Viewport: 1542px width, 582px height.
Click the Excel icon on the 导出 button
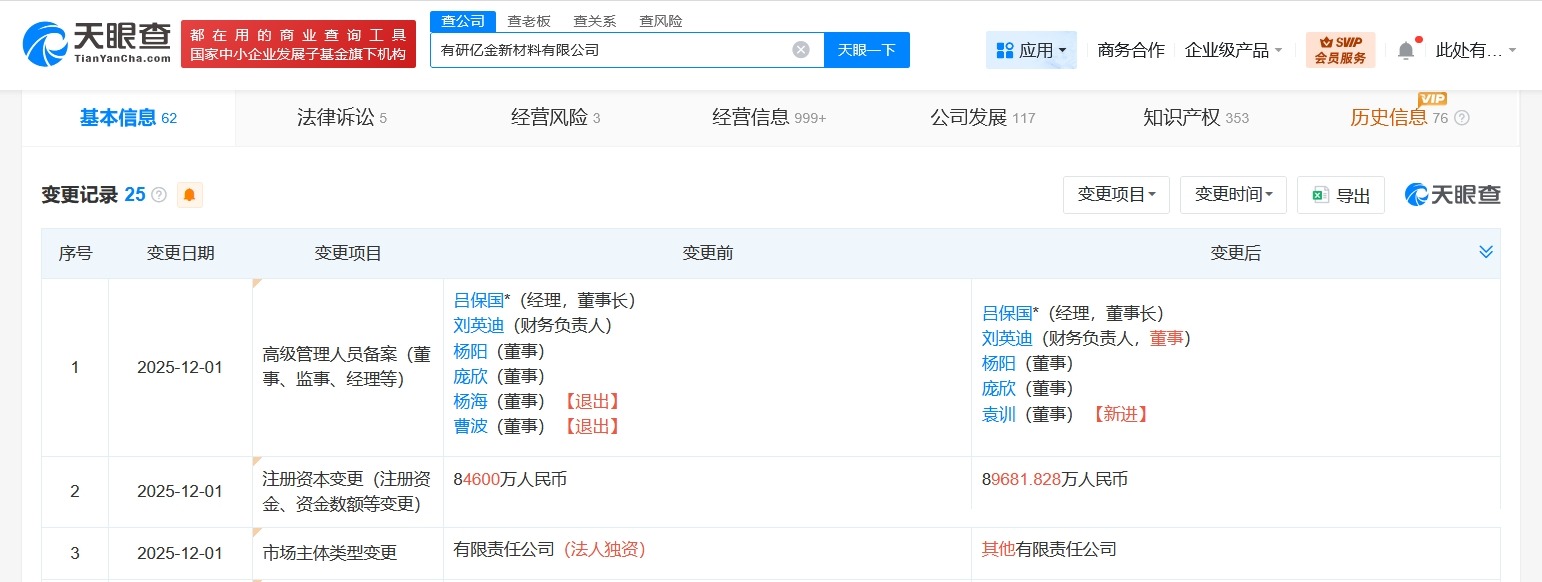(x=1322, y=195)
